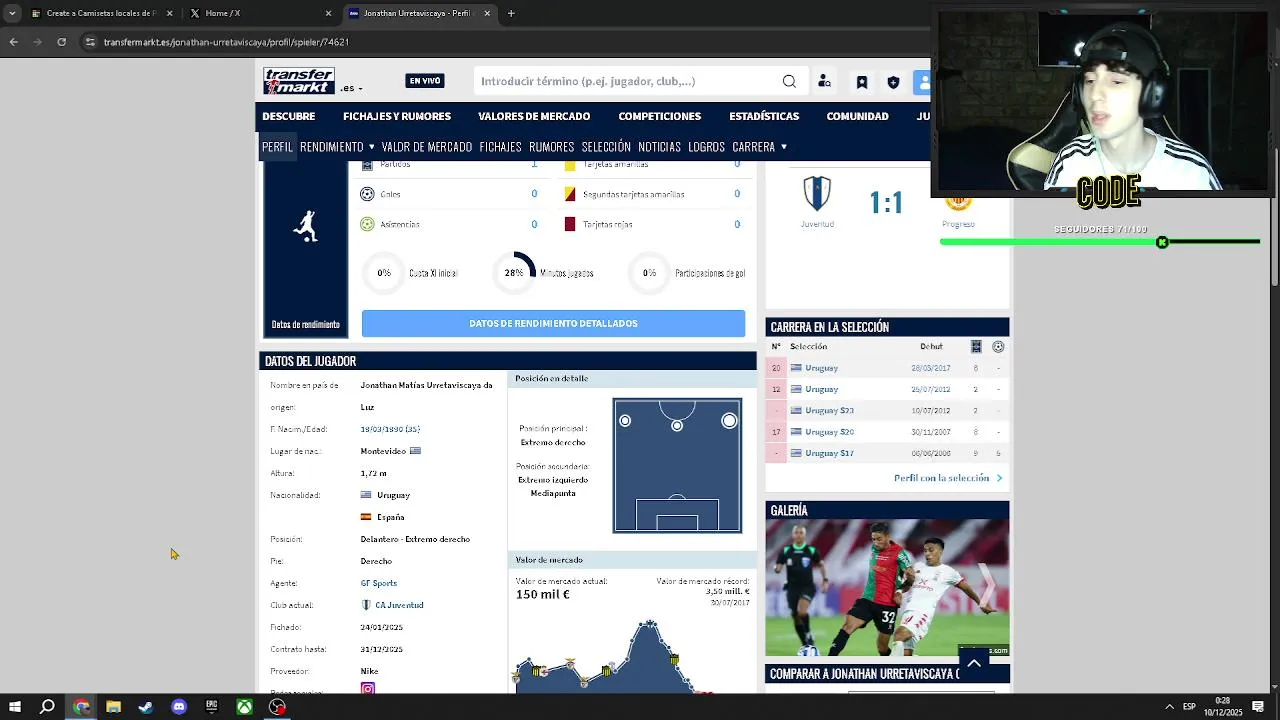The width and height of the screenshot is (1280, 720).
Task: Click the market value chart peak
Action: (x=650, y=623)
